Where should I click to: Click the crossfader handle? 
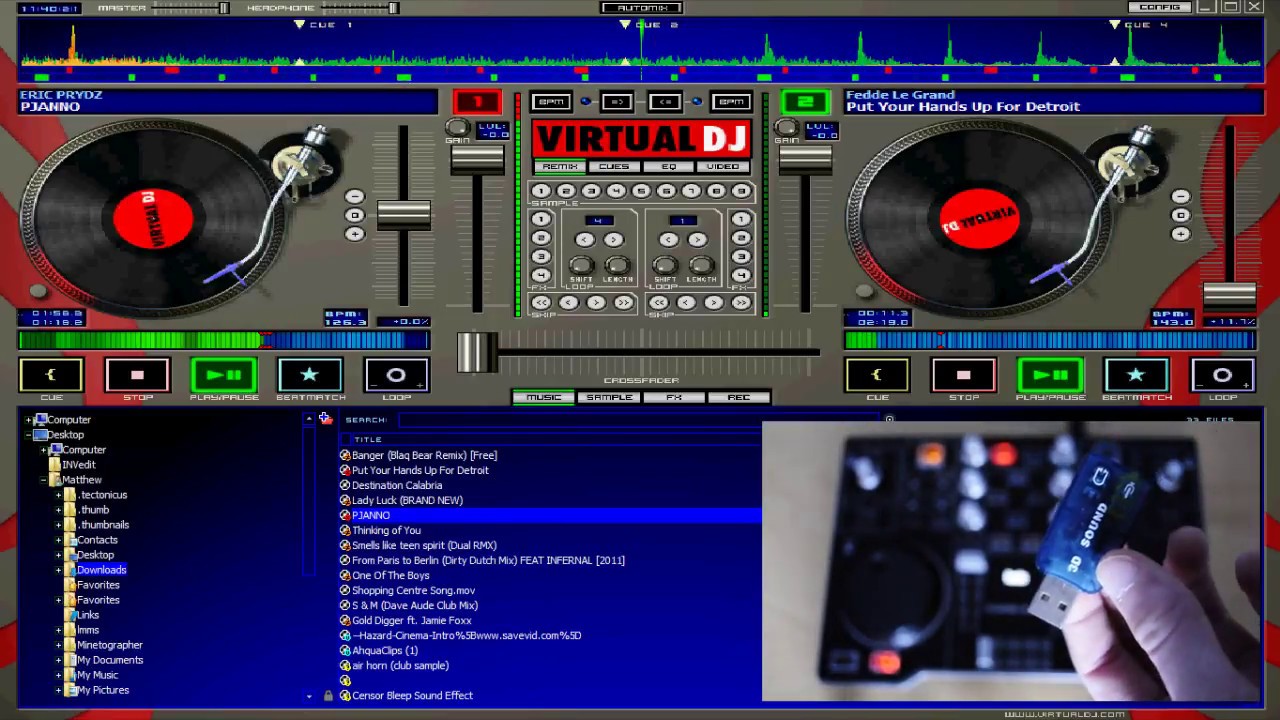point(476,352)
